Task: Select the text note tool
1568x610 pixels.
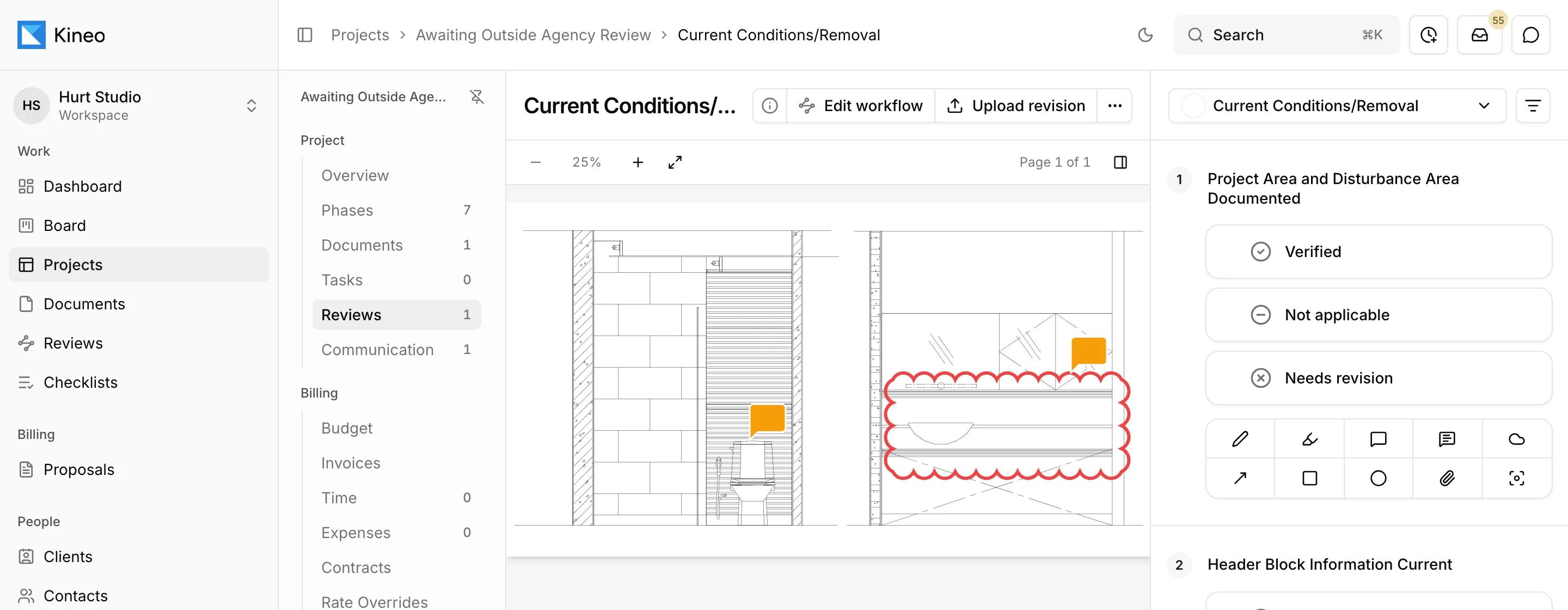Action: coord(1447,439)
